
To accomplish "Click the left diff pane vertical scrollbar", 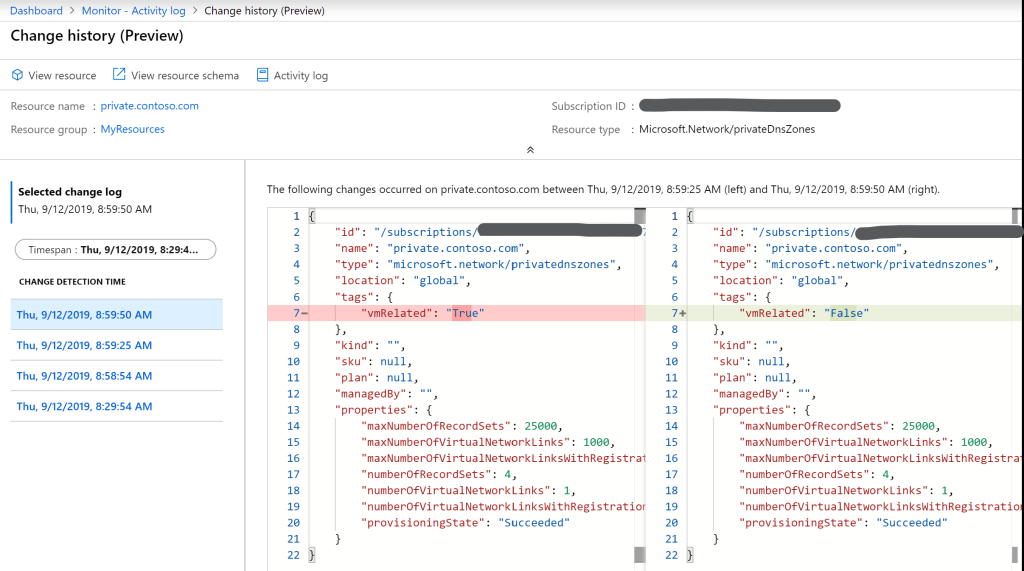I will pos(639,380).
